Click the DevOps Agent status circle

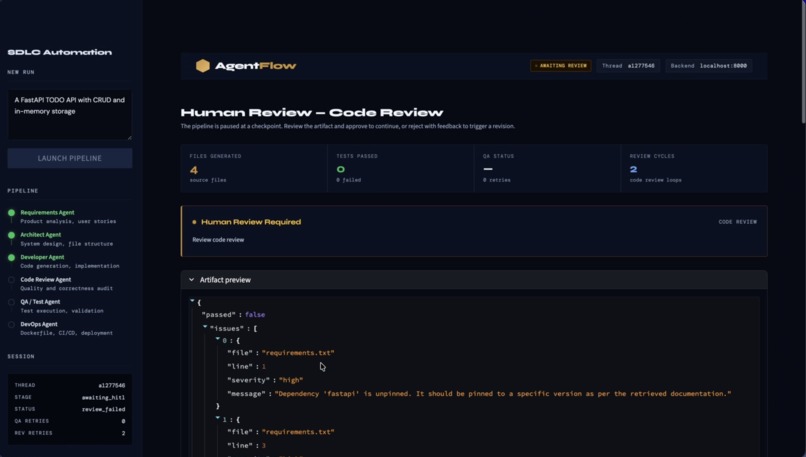pos(11,324)
